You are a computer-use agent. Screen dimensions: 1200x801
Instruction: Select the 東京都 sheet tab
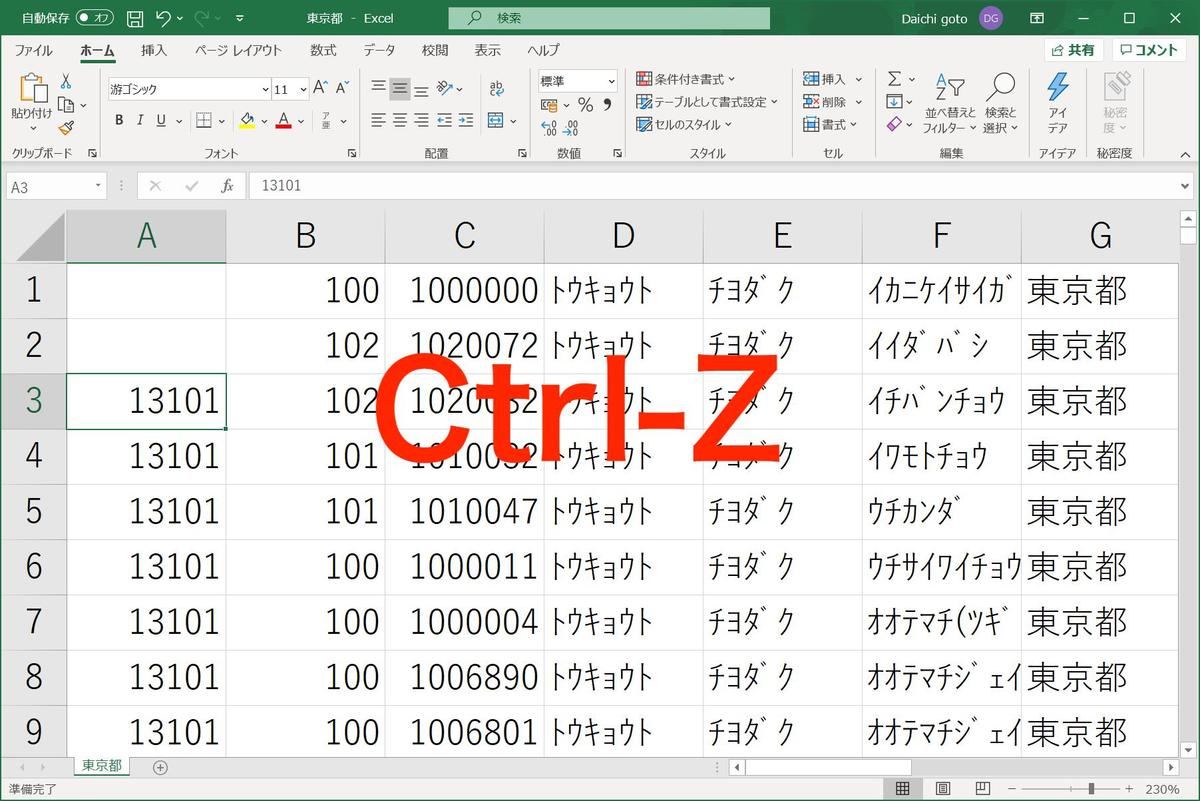101,766
